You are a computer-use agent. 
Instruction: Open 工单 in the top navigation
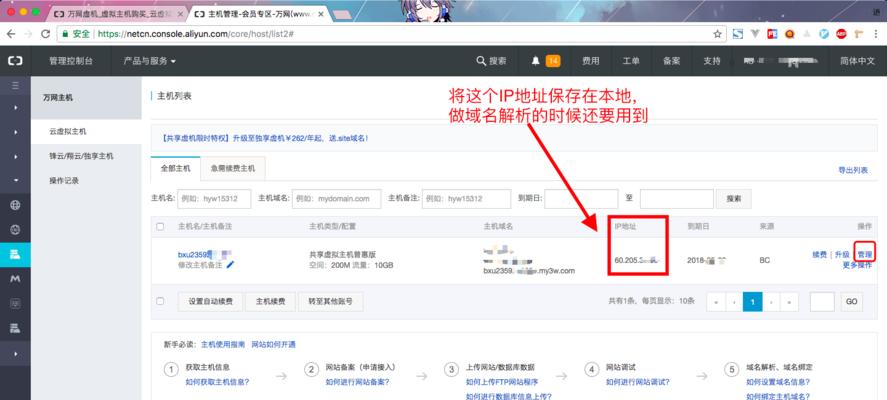point(631,61)
